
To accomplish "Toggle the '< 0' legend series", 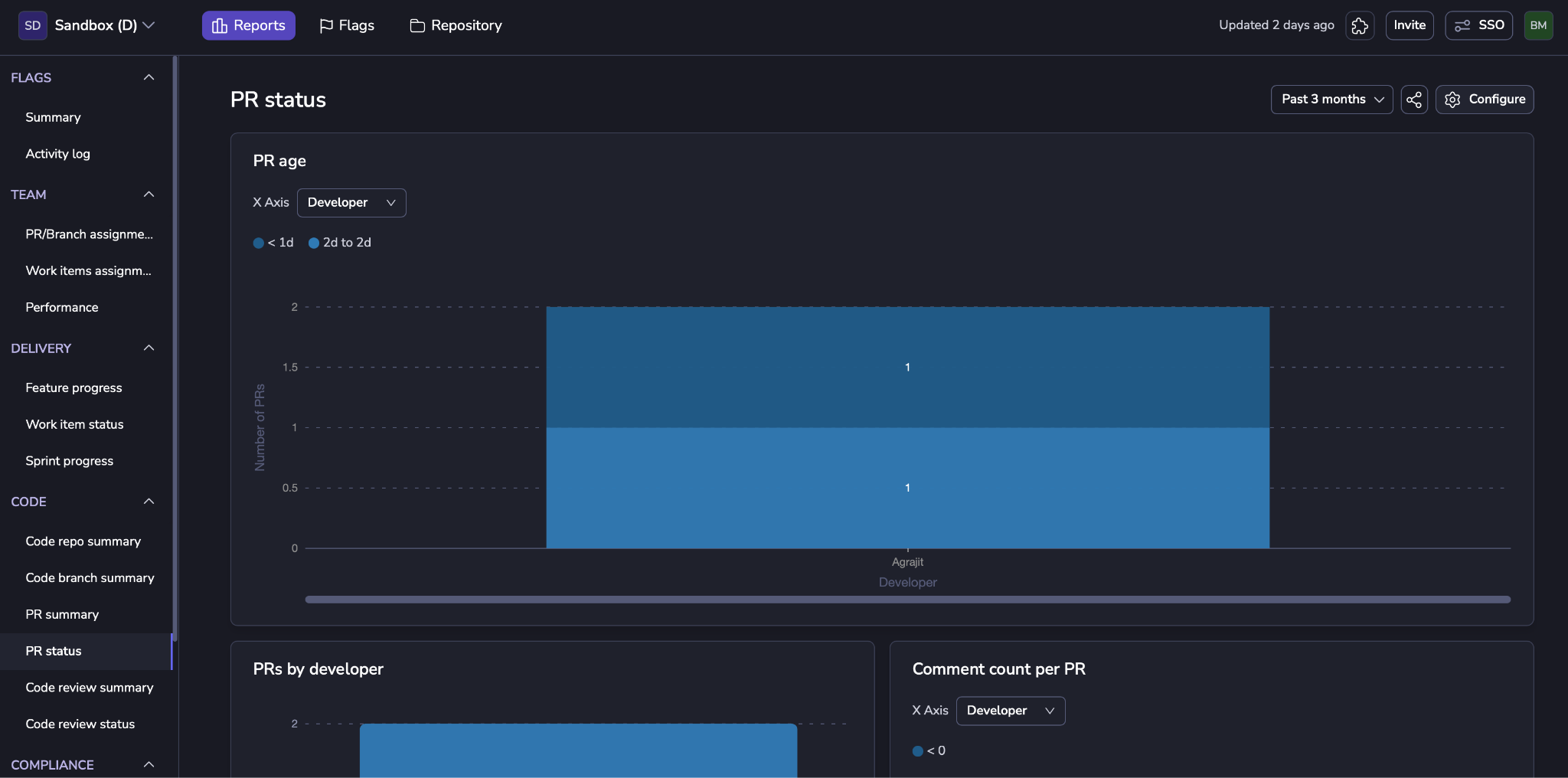I will pos(929,751).
